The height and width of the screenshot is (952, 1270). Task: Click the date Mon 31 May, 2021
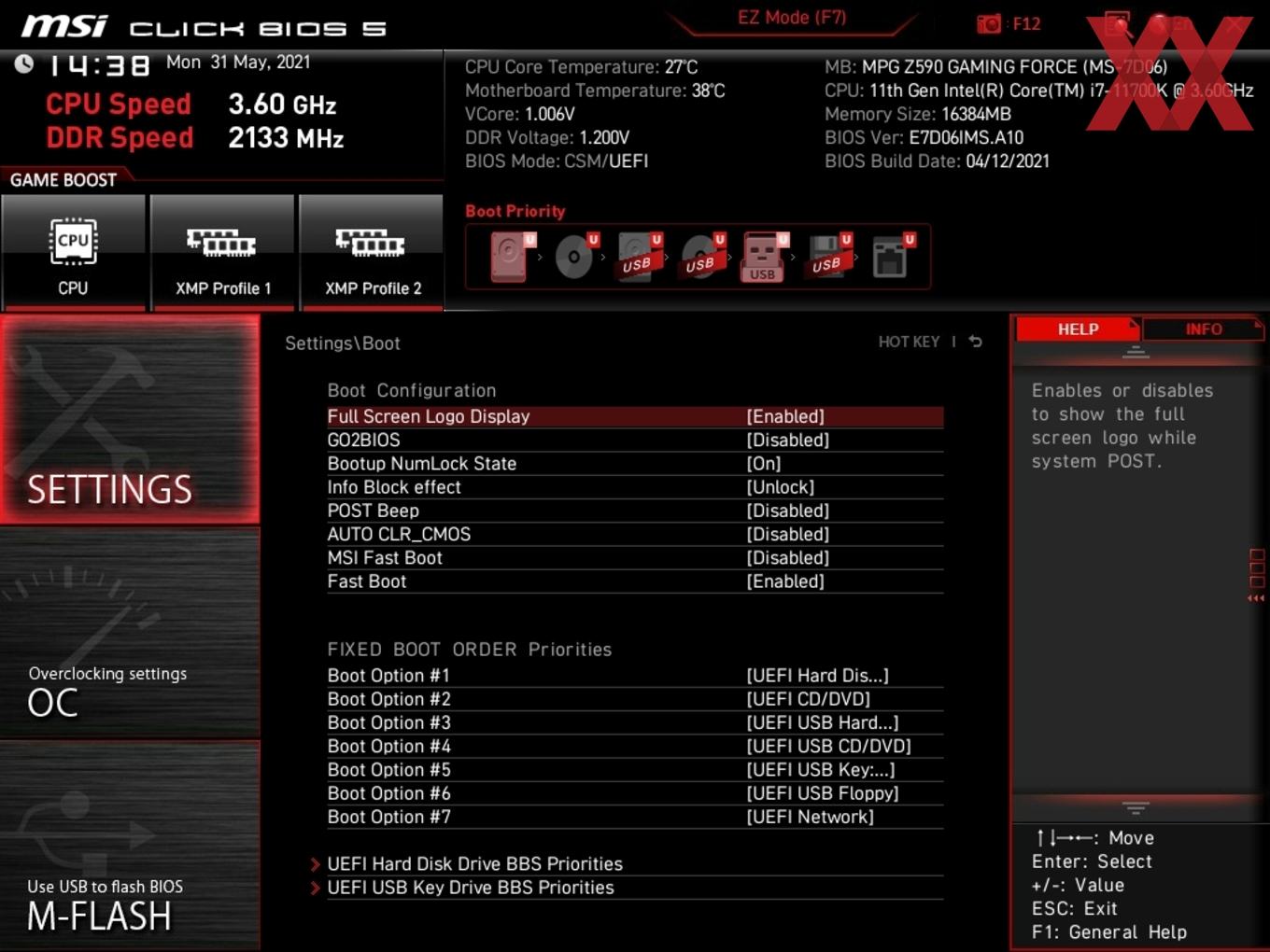pos(238,62)
